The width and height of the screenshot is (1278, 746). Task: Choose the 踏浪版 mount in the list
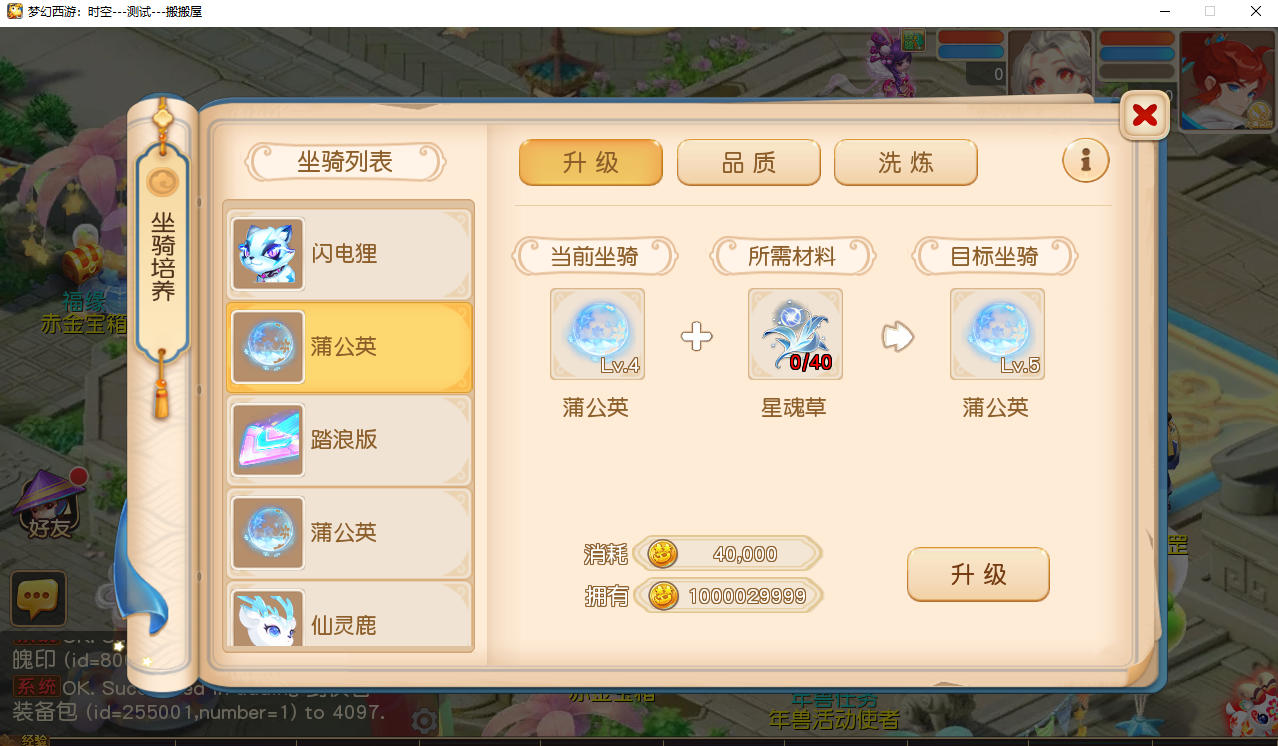click(x=349, y=440)
